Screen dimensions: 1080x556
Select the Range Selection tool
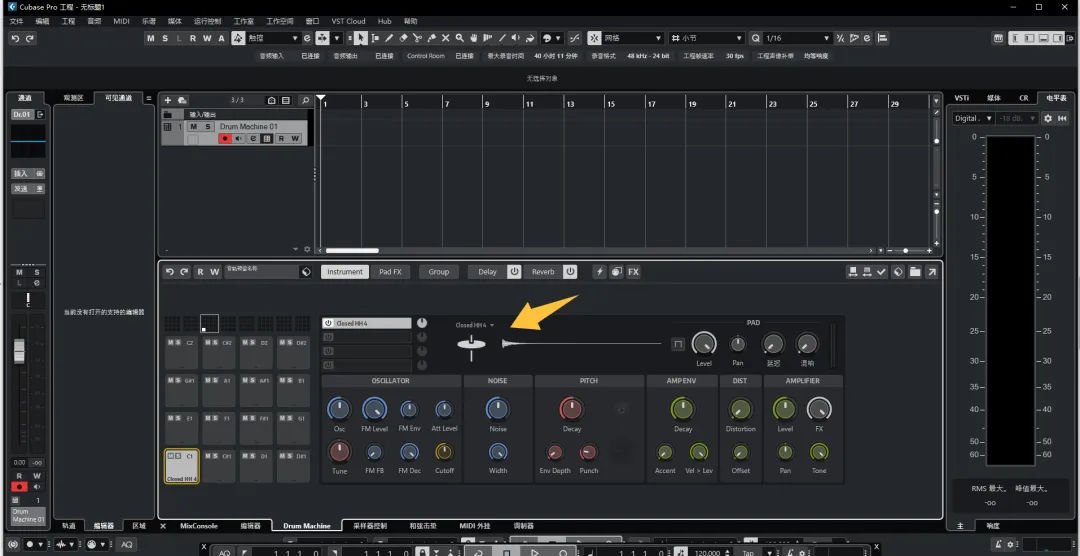click(x=375, y=39)
